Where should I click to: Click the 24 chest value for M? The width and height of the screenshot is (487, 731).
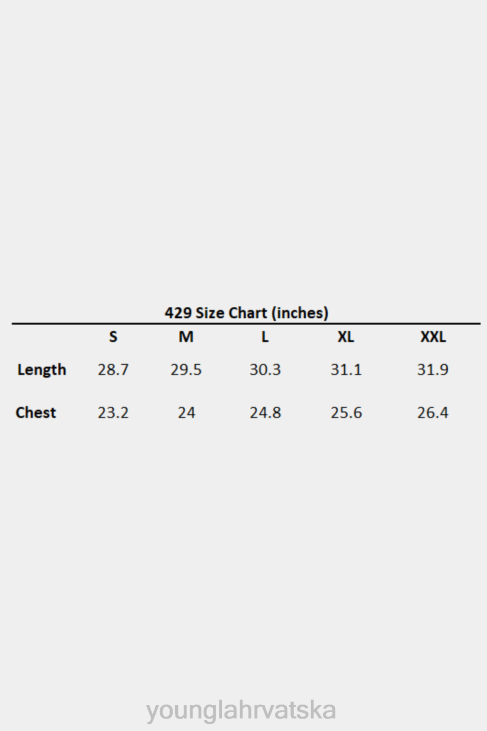pyautogui.click(x=186, y=413)
